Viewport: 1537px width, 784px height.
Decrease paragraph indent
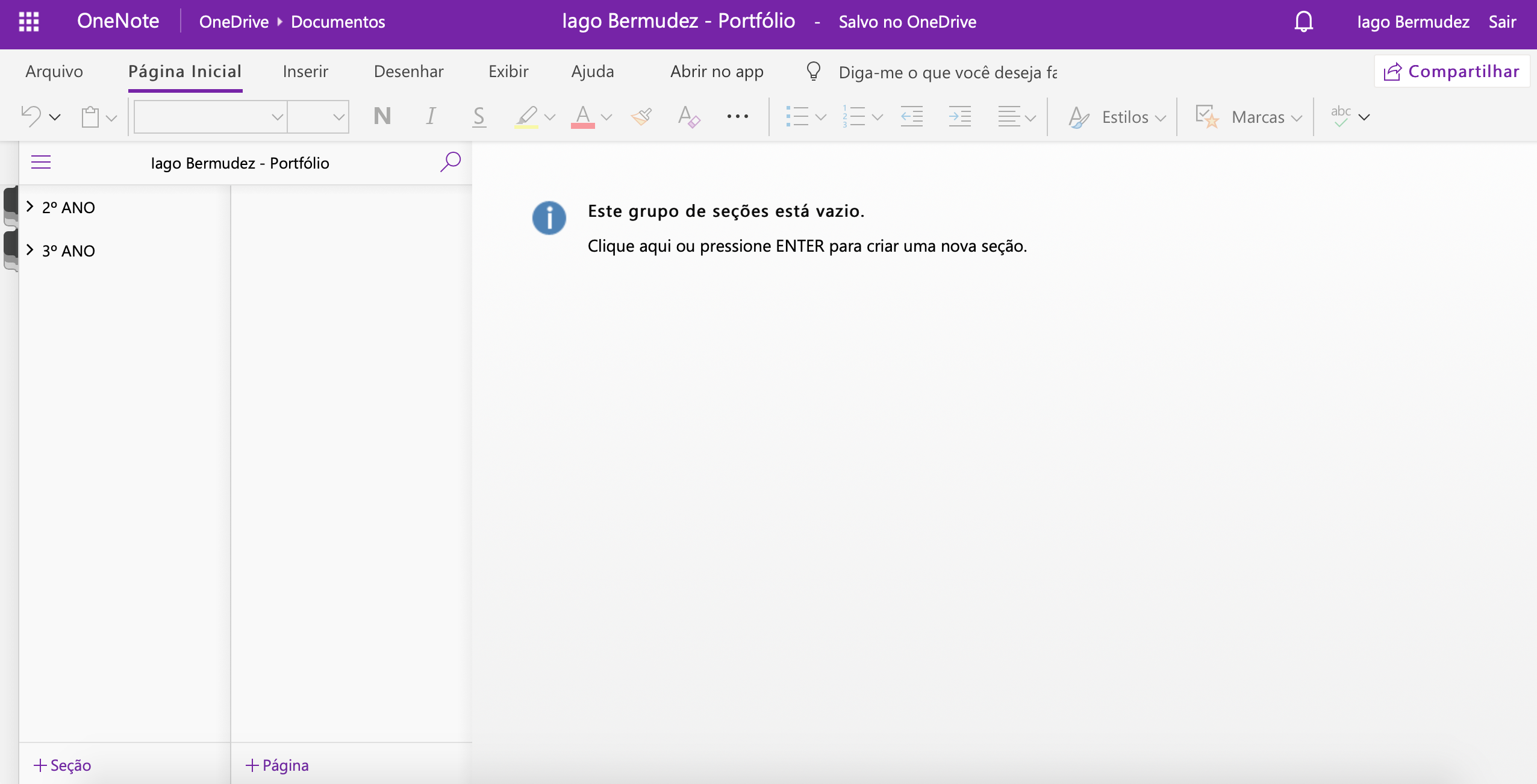(912, 116)
